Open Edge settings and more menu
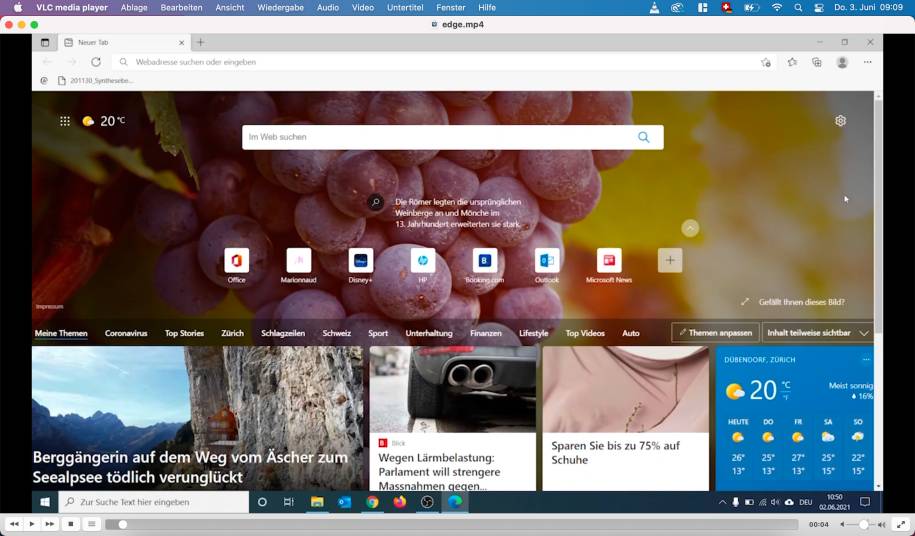The image size is (915, 536). click(868, 62)
